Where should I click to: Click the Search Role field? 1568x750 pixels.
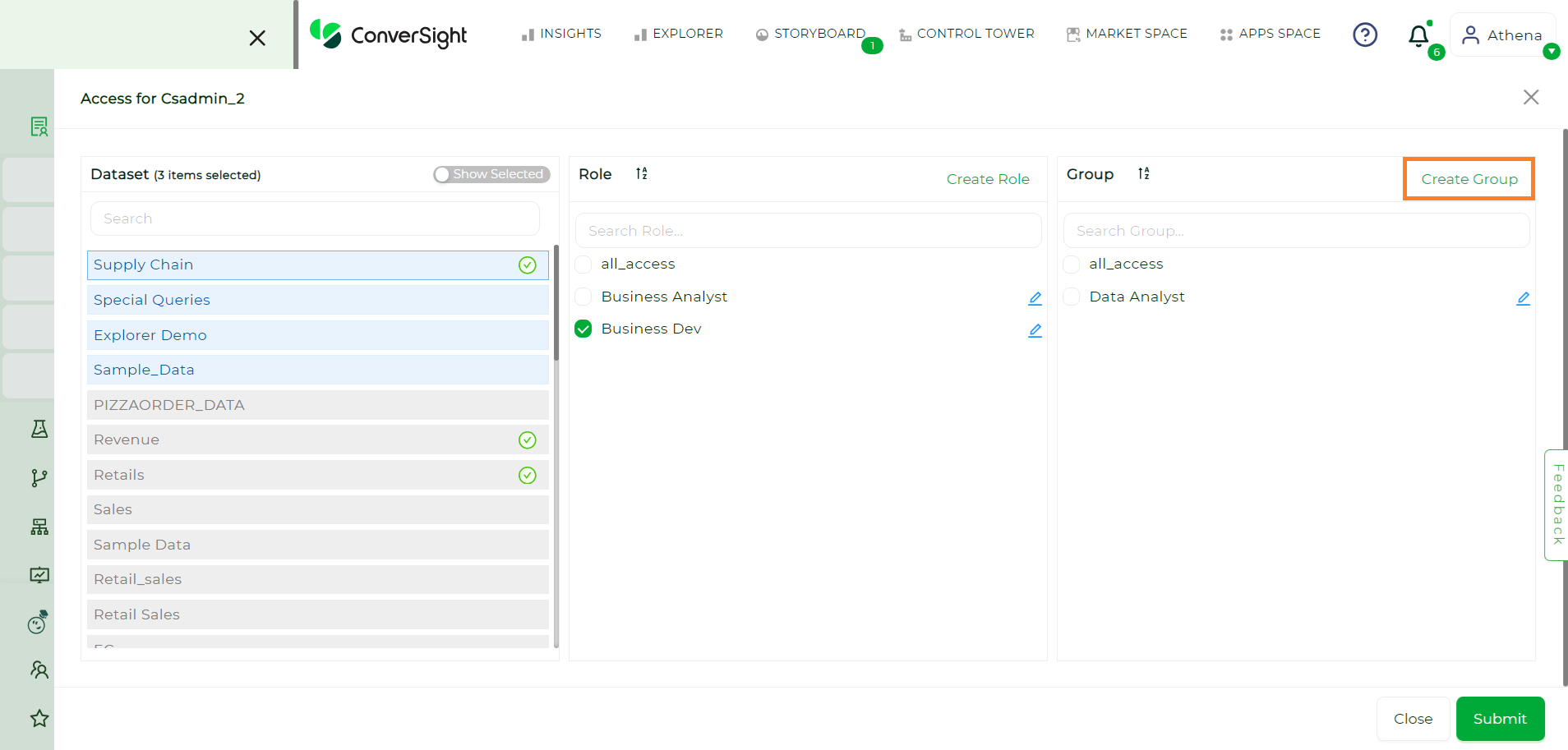click(x=808, y=231)
